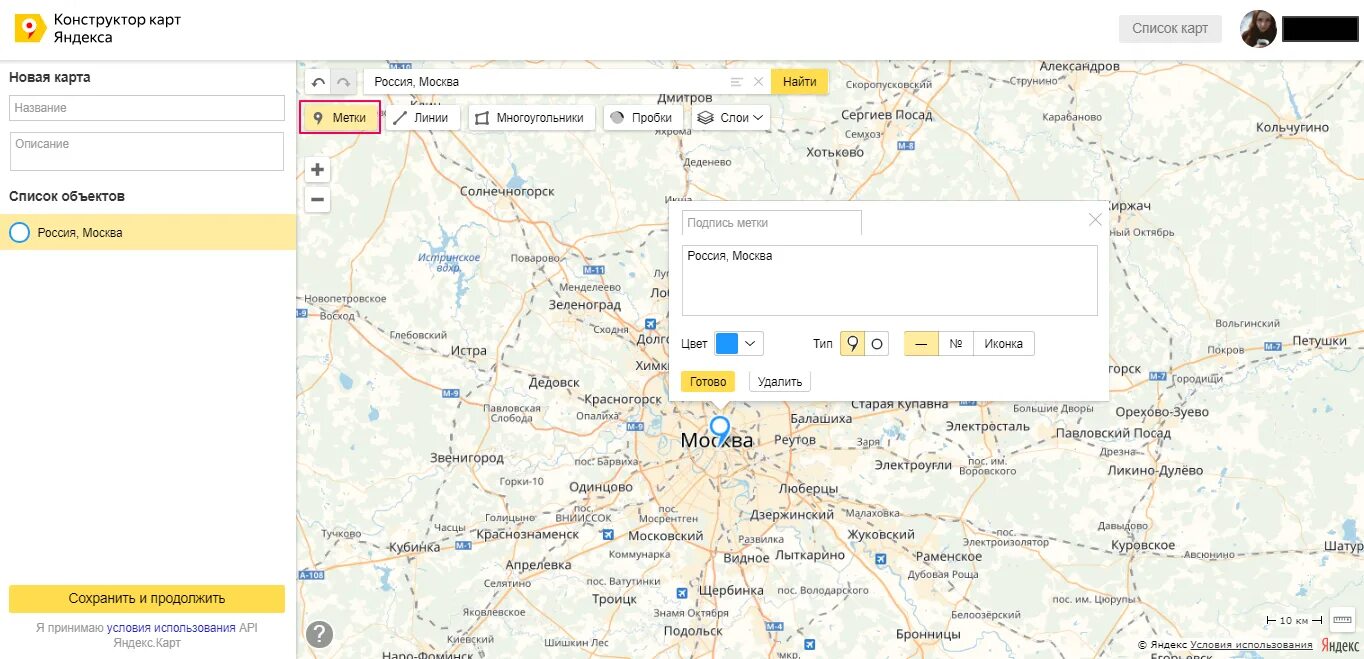Open Список карт map list
This screenshot has height=659, width=1364.
(1170, 29)
